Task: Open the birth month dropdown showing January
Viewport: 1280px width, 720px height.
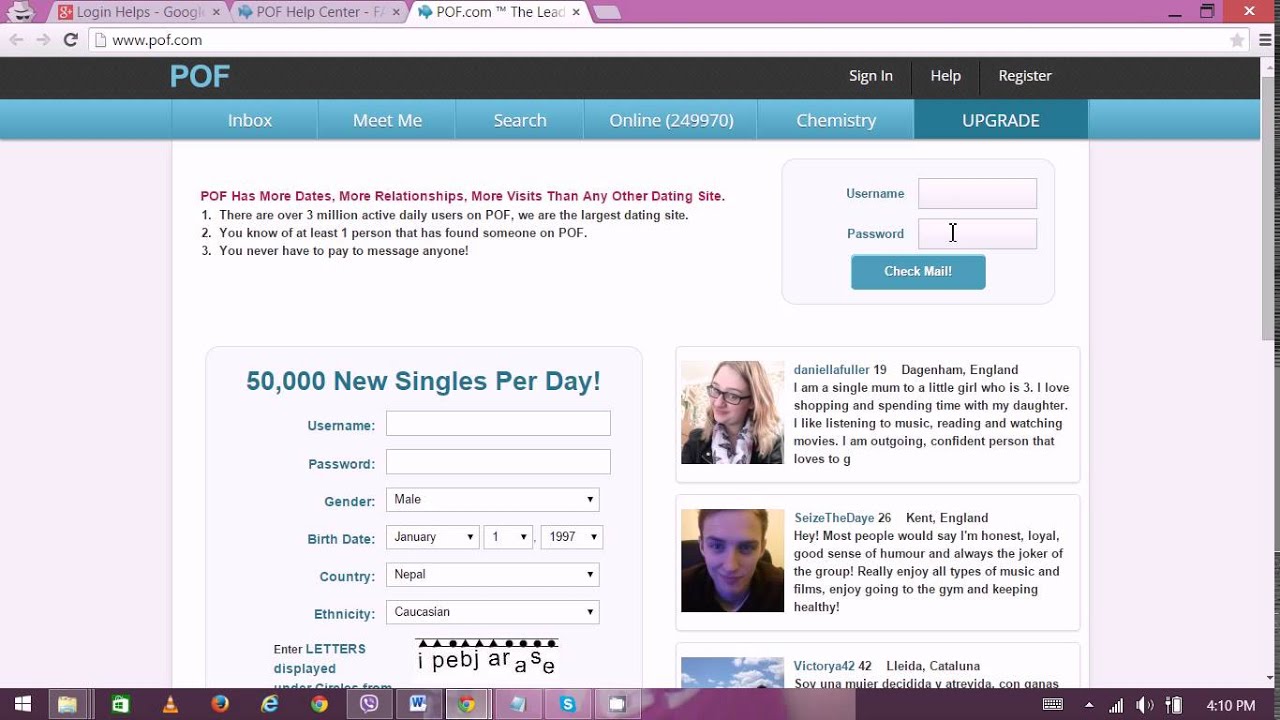Action: tap(432, 537)
